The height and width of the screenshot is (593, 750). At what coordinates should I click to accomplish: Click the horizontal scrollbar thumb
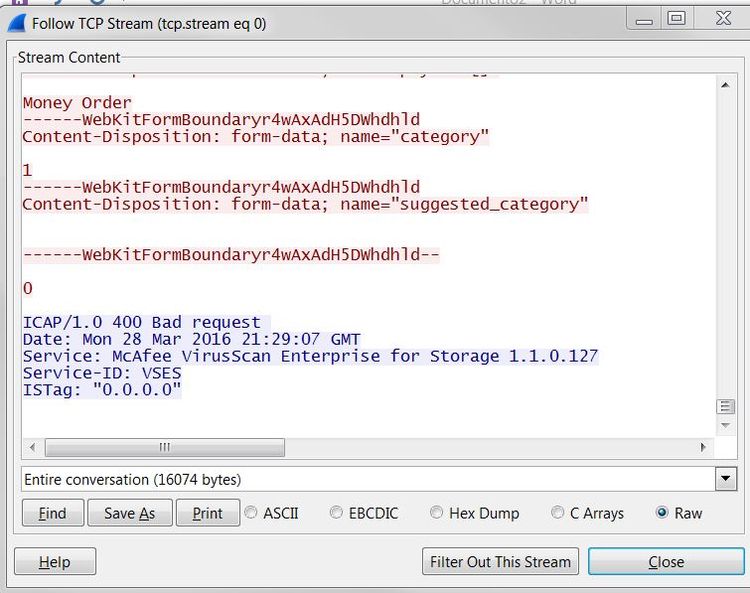(x=165, y=448)
